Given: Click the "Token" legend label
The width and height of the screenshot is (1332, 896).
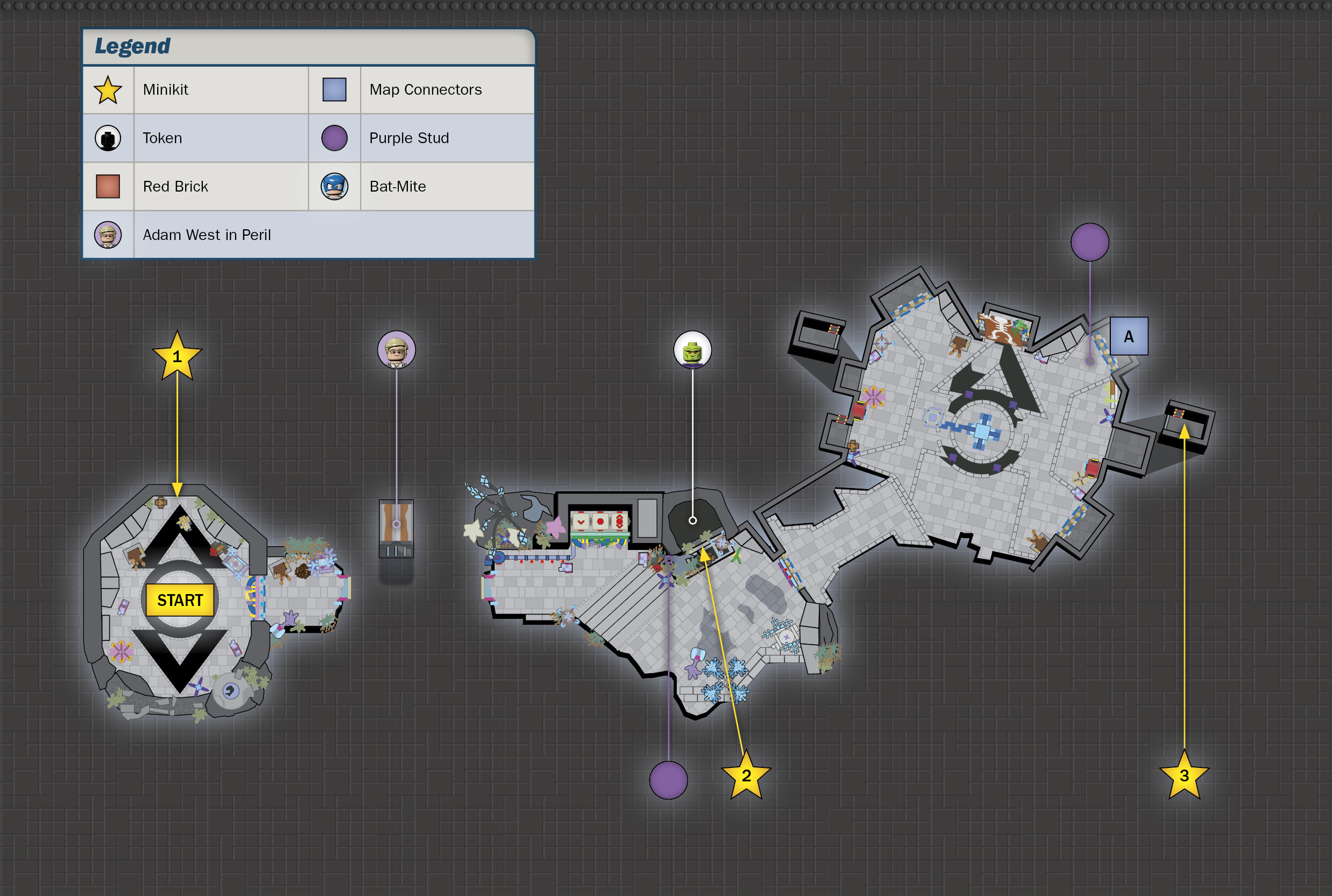Looking at the screenshot, I should [x=163, y=138].
